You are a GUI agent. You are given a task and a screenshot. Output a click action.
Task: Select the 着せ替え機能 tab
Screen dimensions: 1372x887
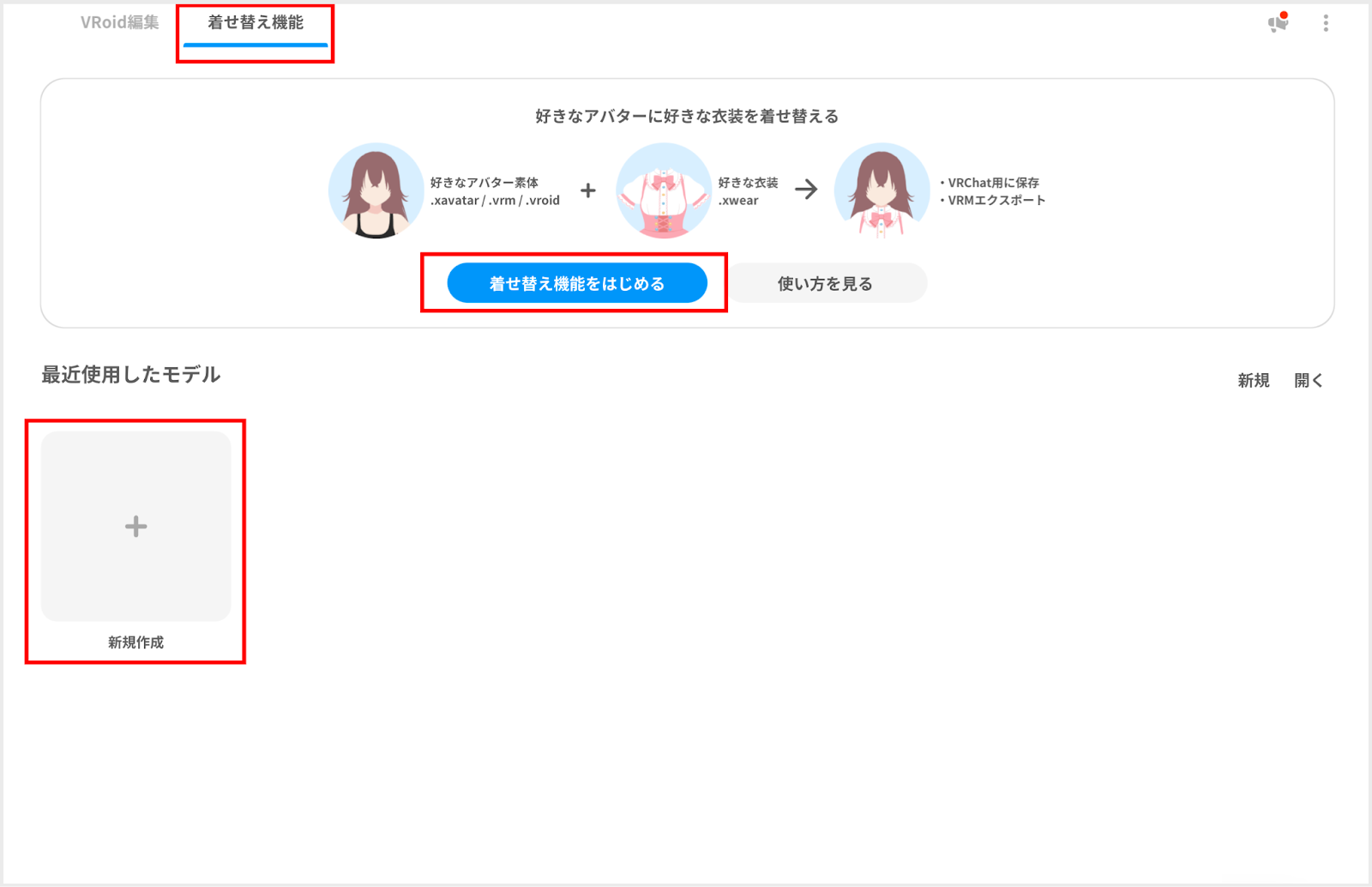click(x=256, y=23)
